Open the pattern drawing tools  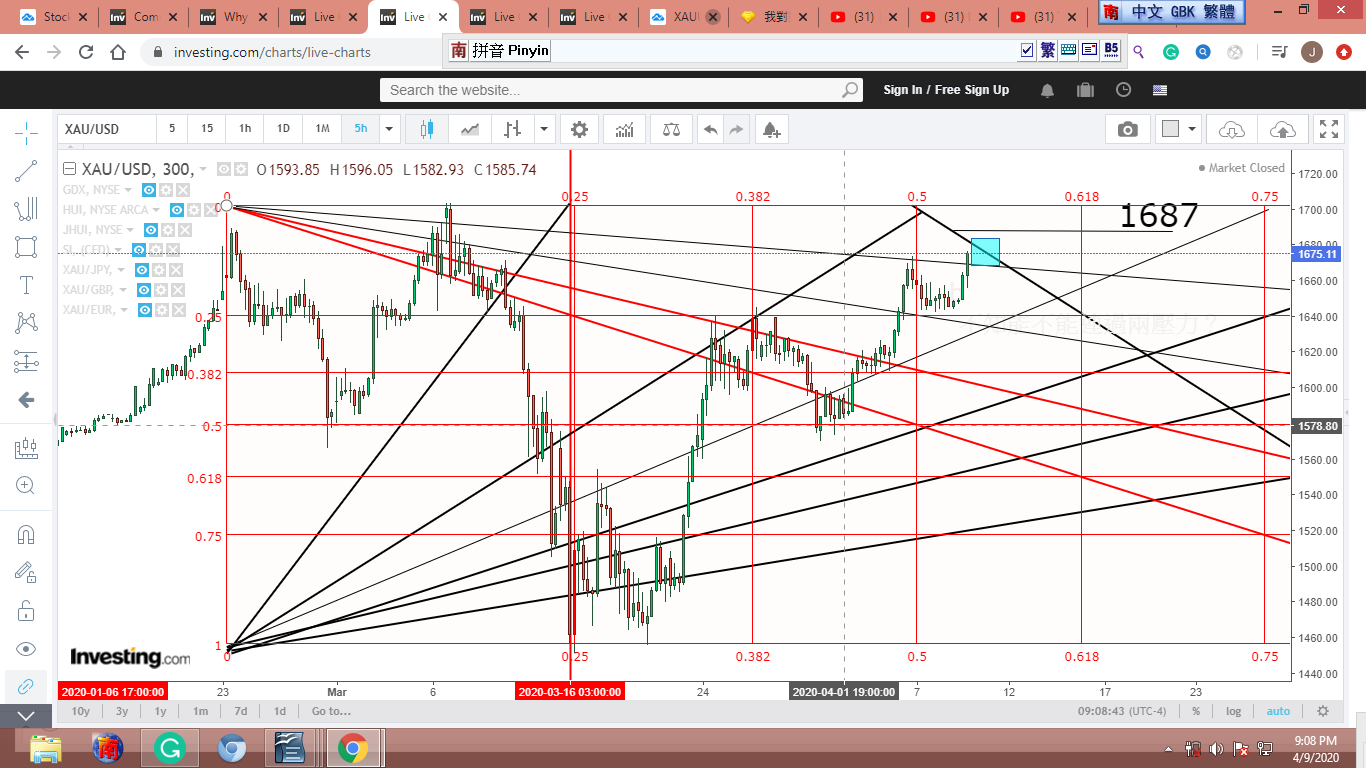coord(26,323)
